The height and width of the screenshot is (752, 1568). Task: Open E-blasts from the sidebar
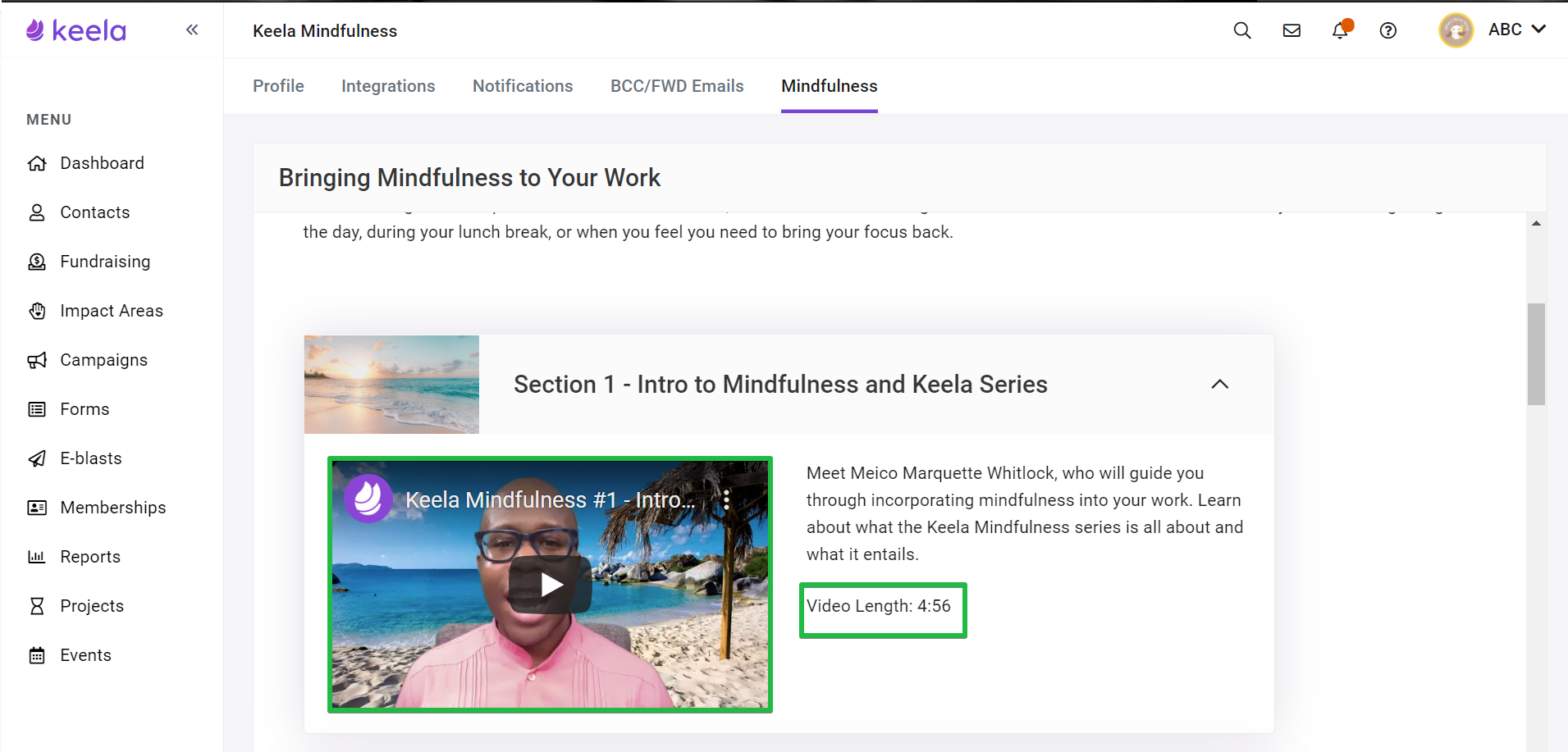point(91,458)
